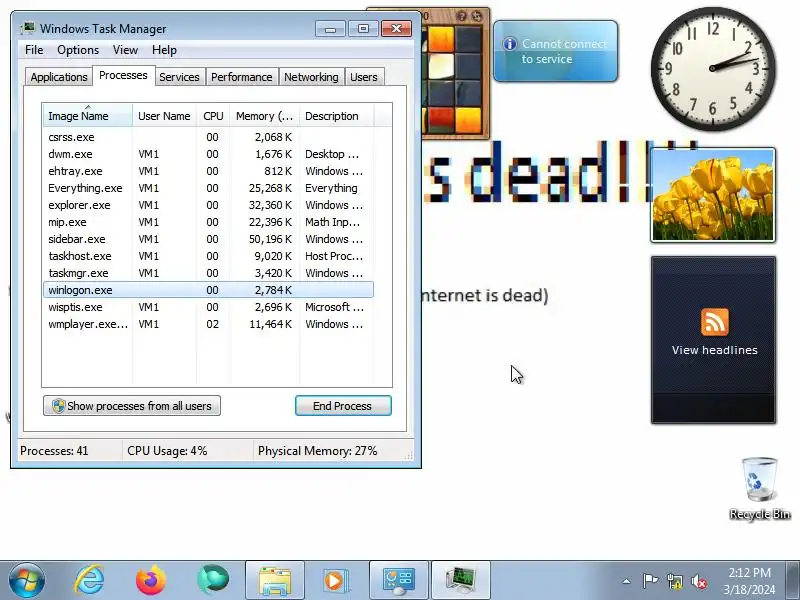Click Physical Memory: 27% in the status bar
The height and width of the screenshot is (600, 800).
(317, 451)
